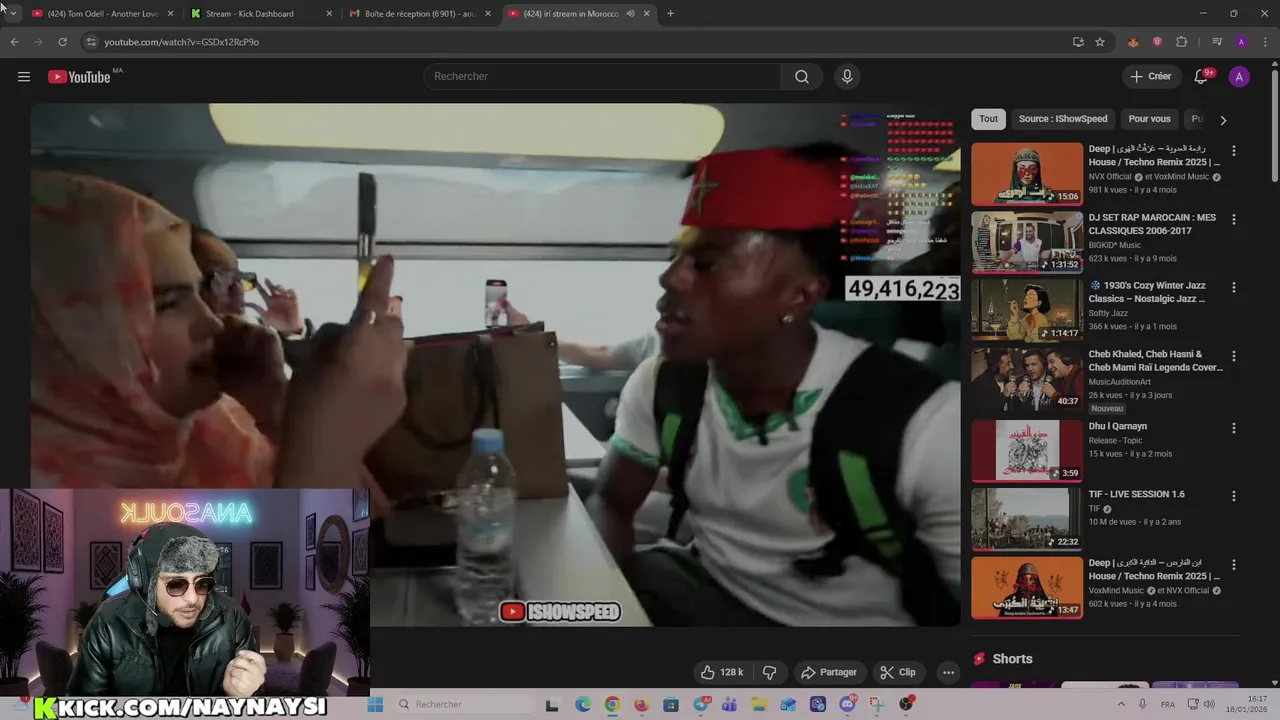This screenshot has height=720, width=1280.
Task: Open a new browser tab
Action: point(670,13)
